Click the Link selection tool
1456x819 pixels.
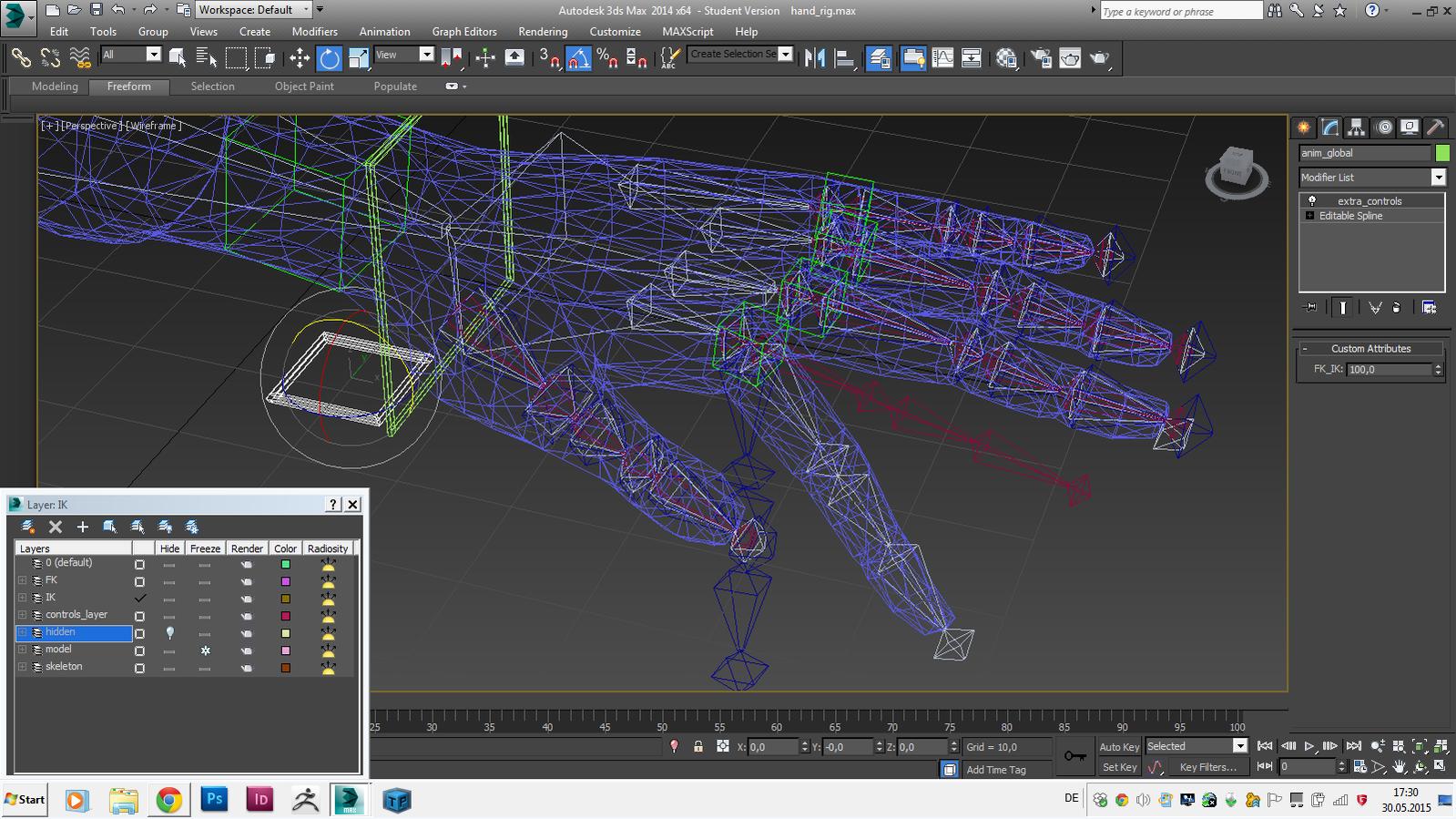click(x=20, y=58)
